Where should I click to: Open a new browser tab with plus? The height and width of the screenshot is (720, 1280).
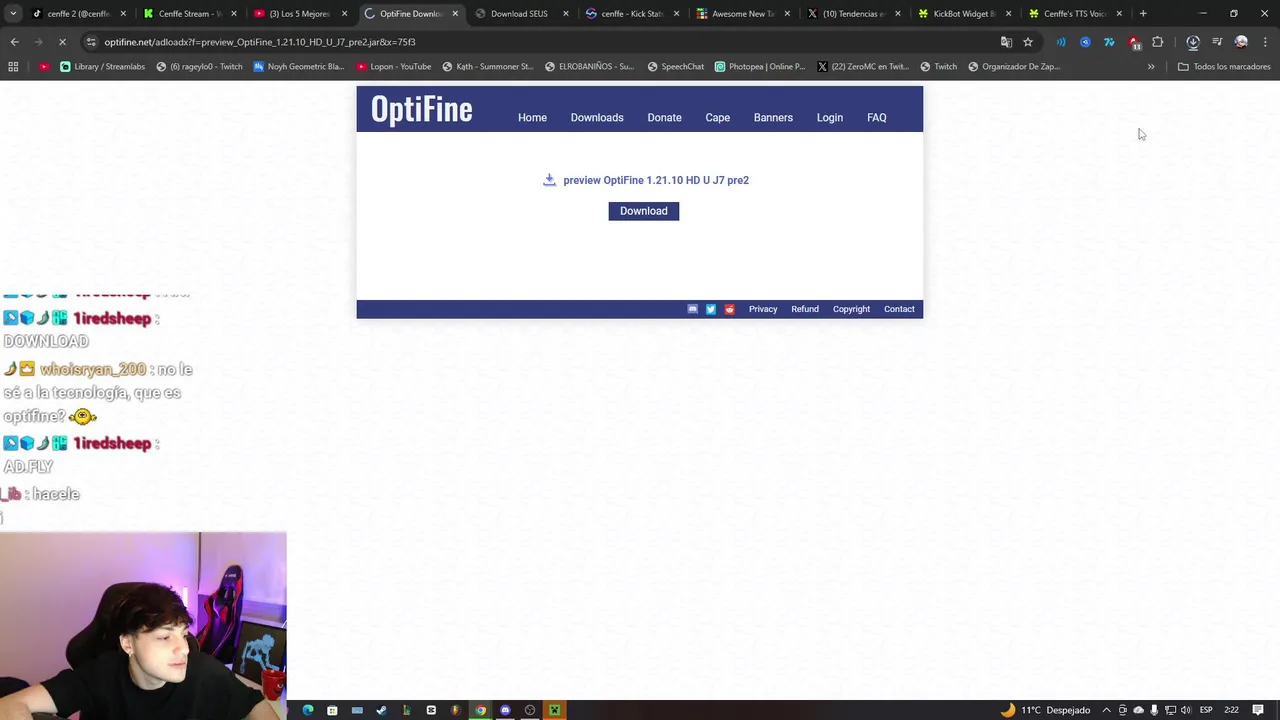point(1143,14)
